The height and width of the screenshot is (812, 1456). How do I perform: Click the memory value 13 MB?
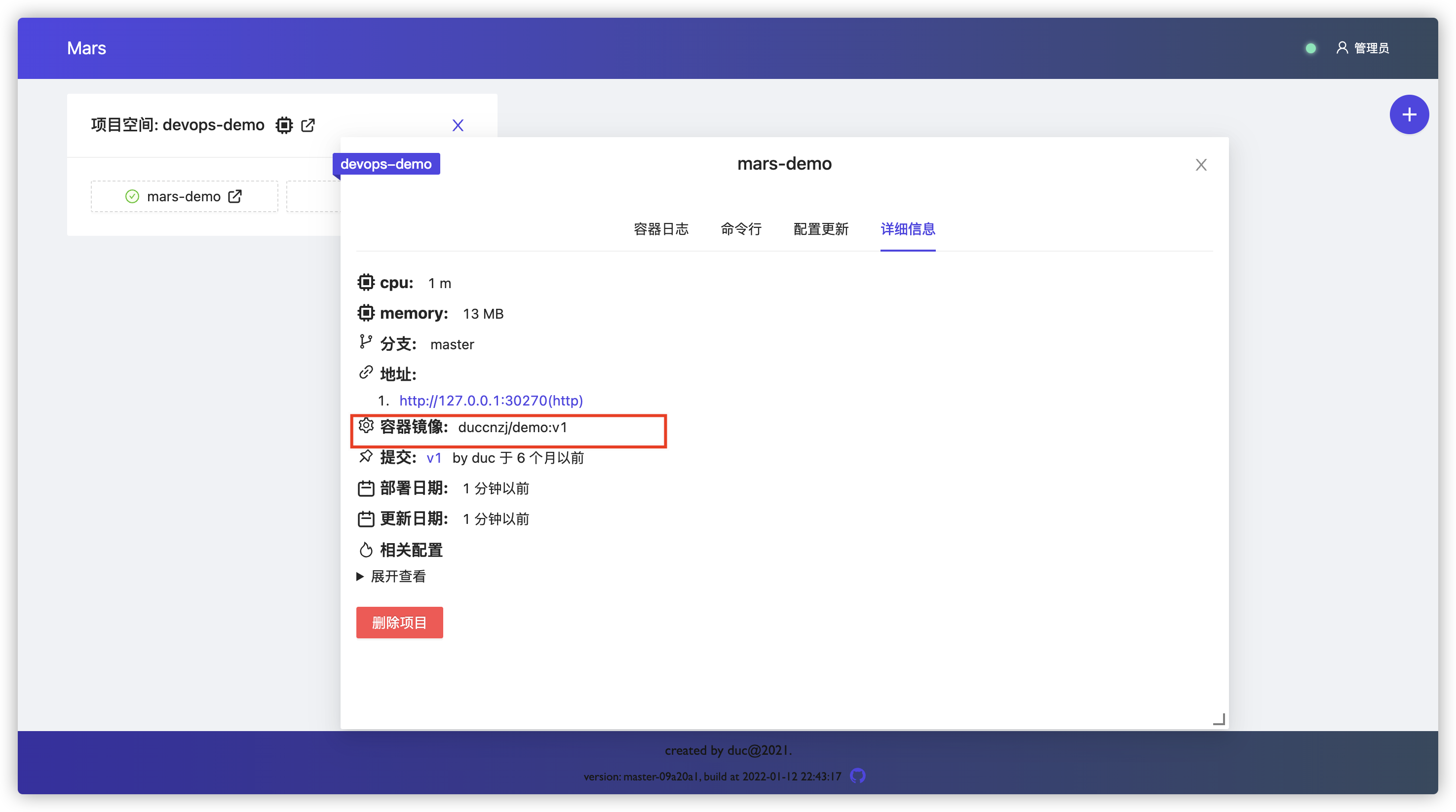(483, 314)
